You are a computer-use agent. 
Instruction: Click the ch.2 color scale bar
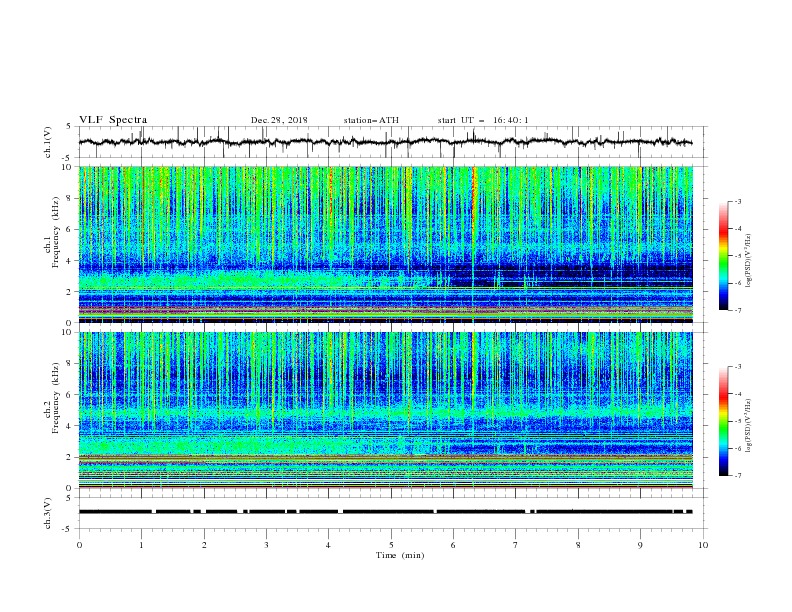(723, 421)
